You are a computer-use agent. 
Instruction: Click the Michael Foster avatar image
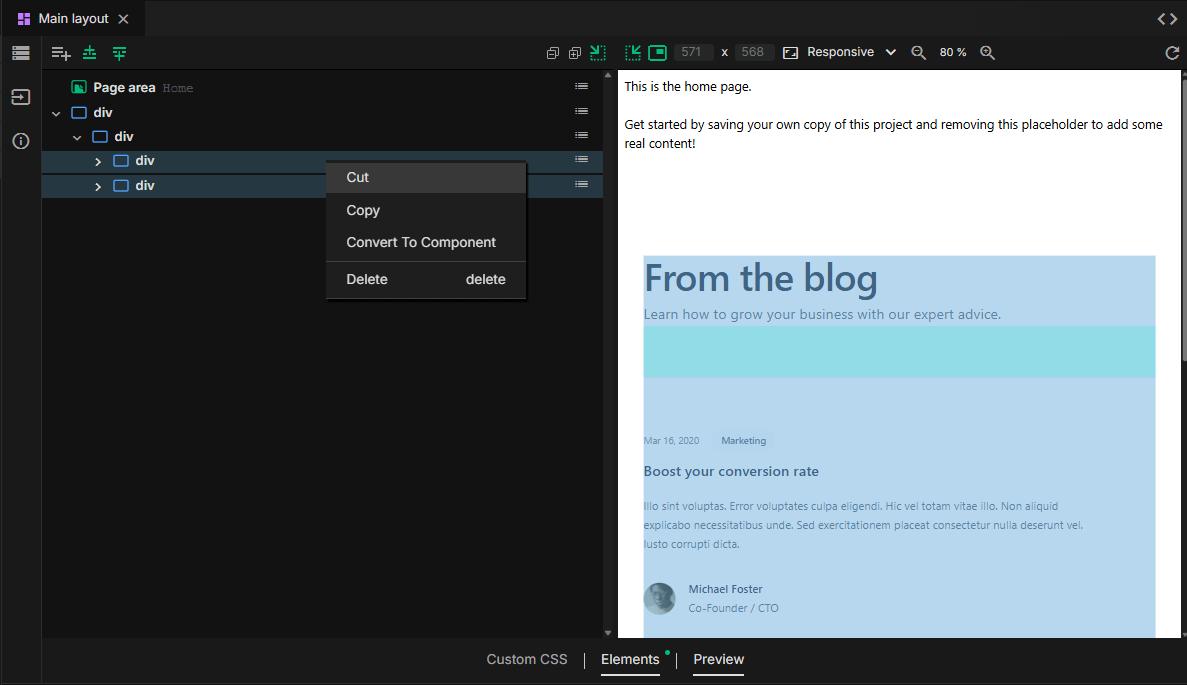click(x=659, y=598)
